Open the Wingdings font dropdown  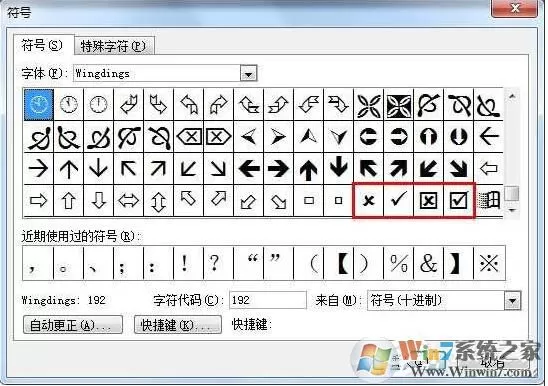tap(248, 74)
